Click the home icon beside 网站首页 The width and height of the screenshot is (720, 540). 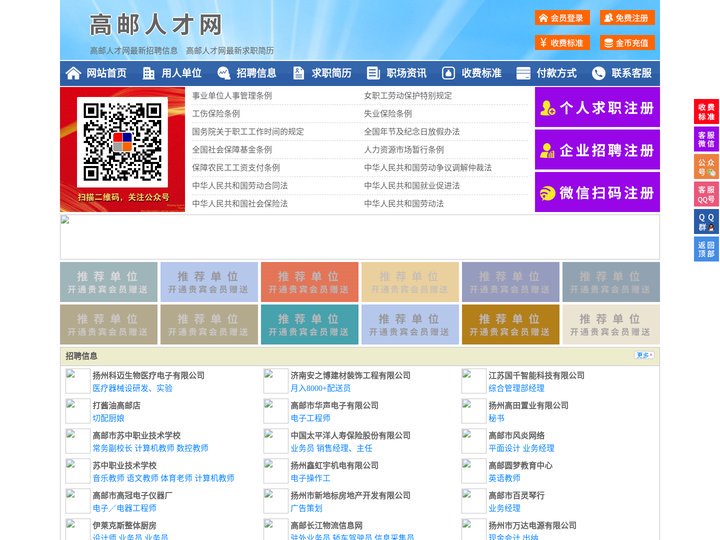coord(73,73)
